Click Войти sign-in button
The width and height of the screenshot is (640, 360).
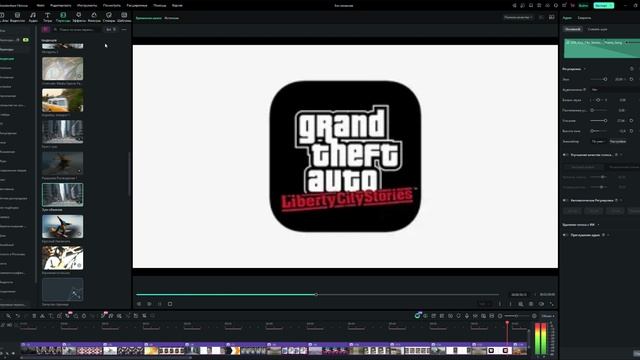584,5
